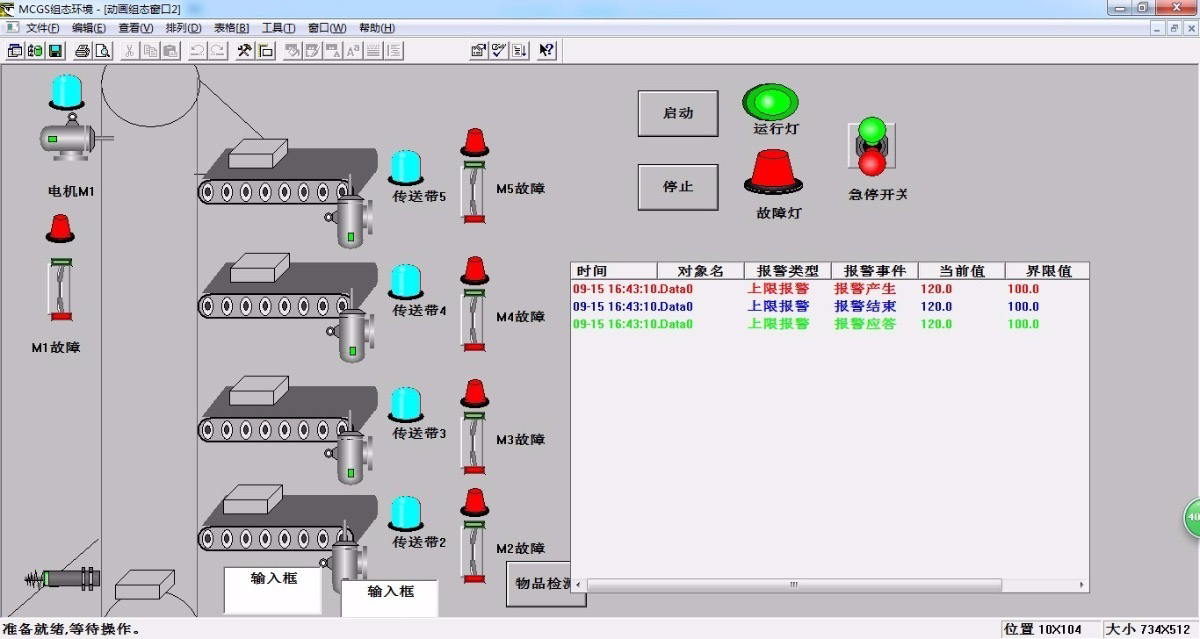Click the 启动 start button
This screenshot has width=1200, height=639.
coord(678,113)
